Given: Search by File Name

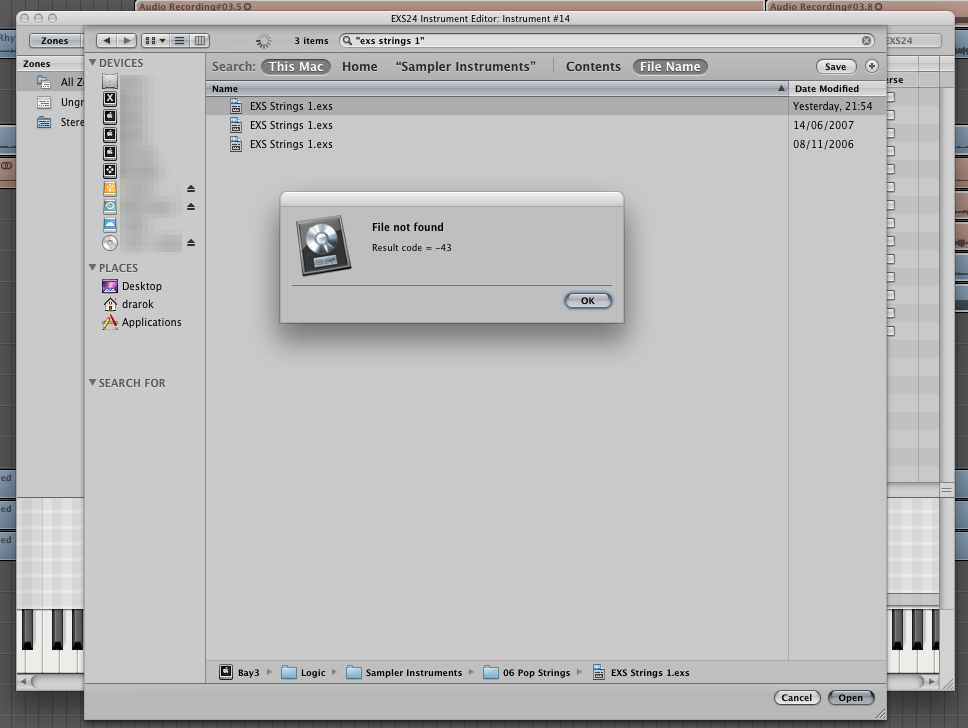Looking at the screenshot, I should tap(670, 67).
